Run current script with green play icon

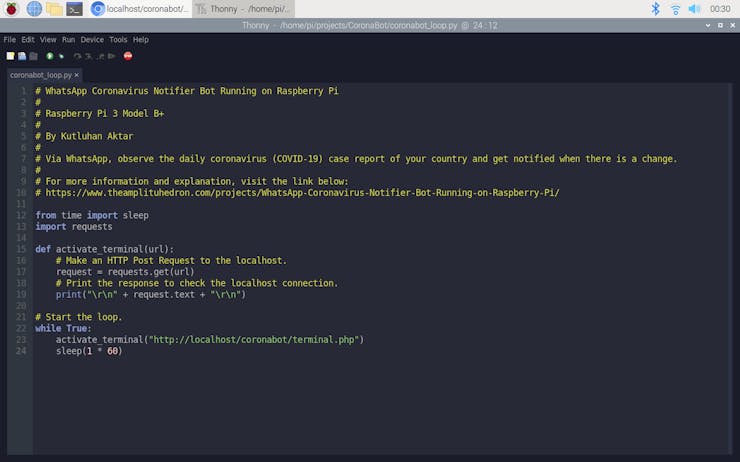(x=50, y=56)
